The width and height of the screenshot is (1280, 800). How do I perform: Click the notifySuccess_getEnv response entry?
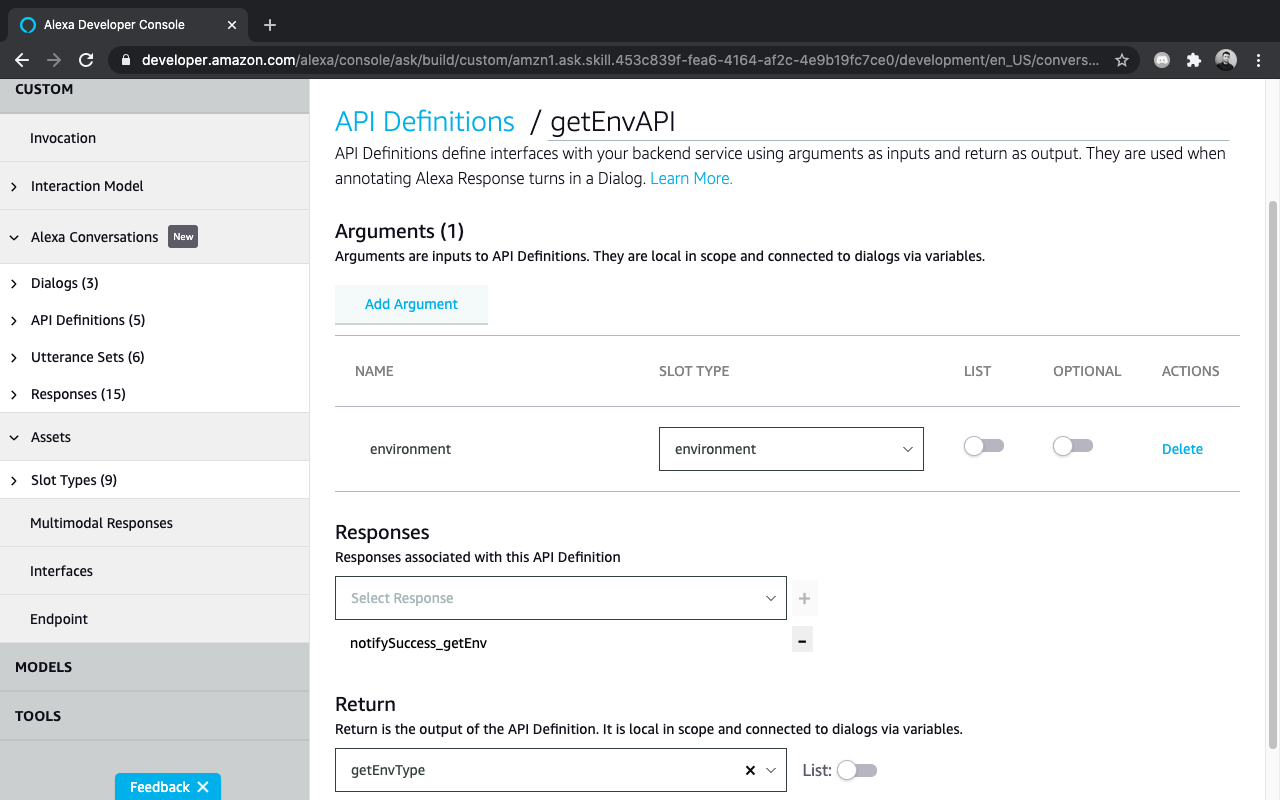click(418, 643)
